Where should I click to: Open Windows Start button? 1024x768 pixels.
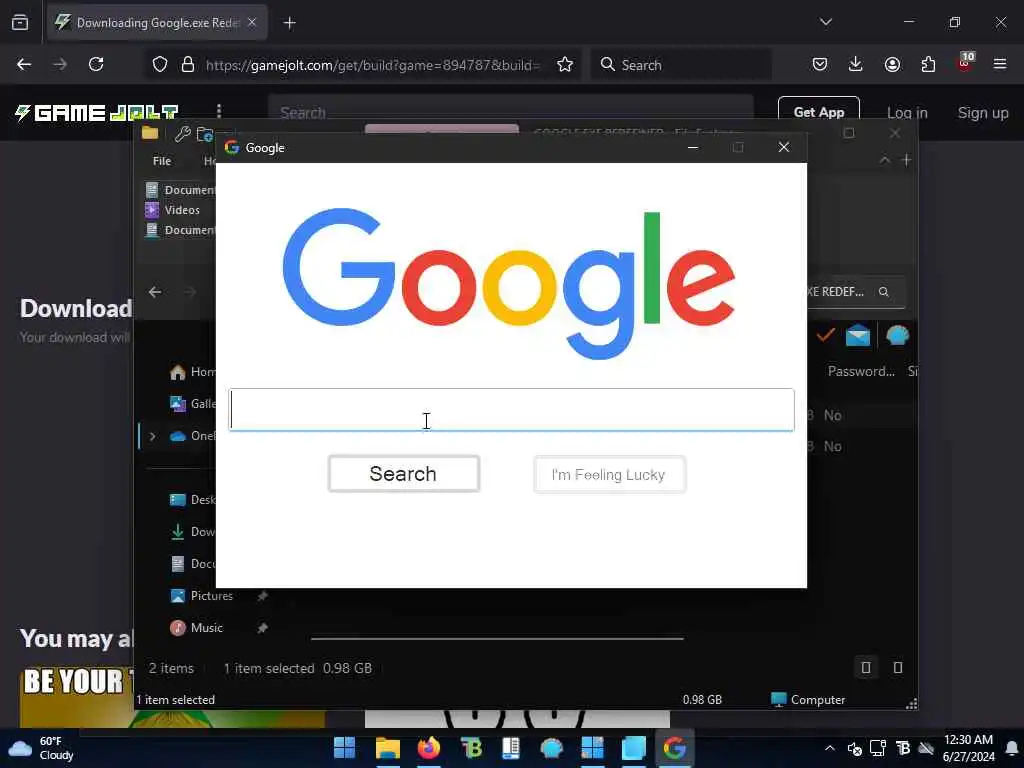[344, 748]
